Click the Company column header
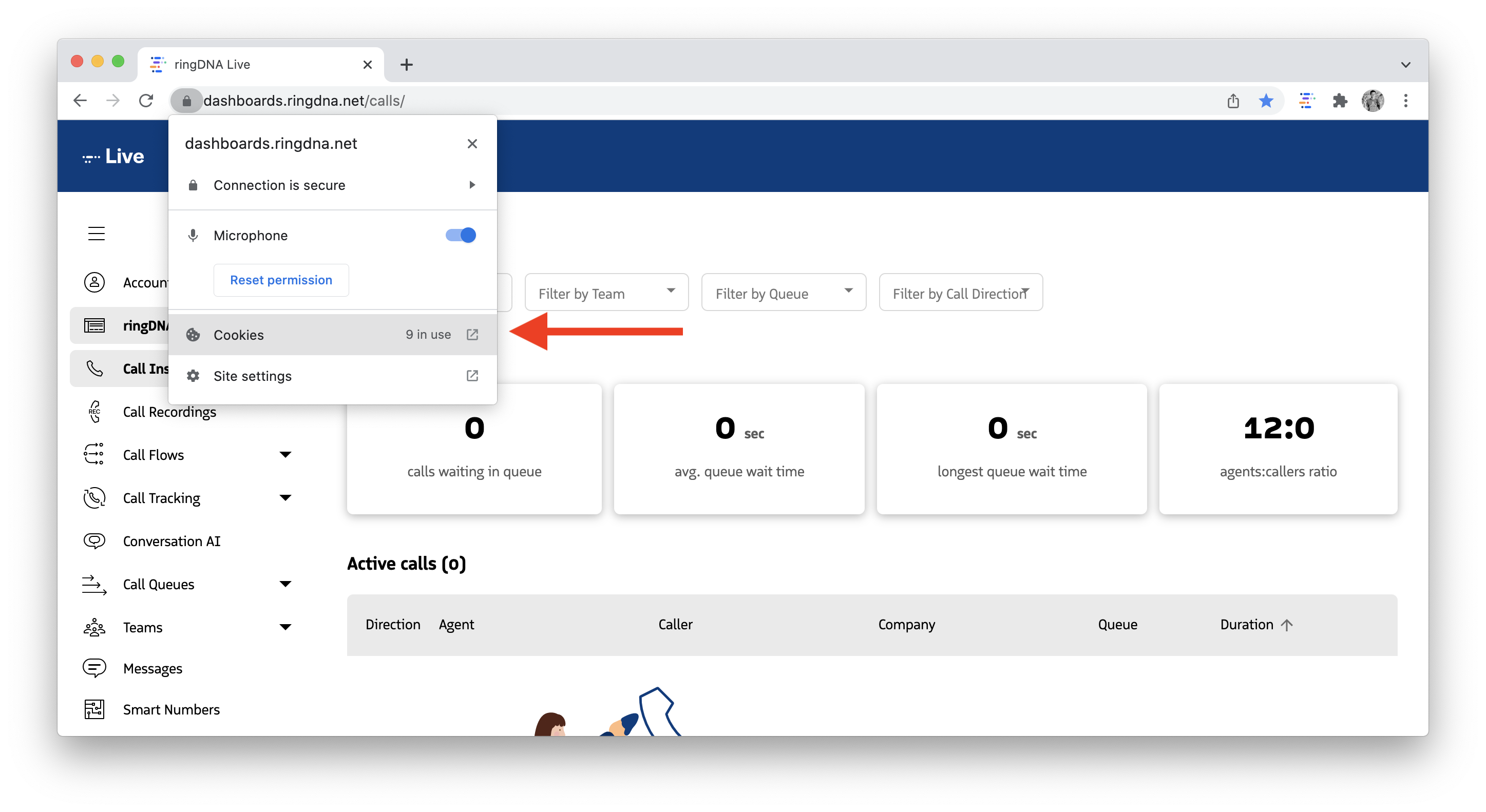The image size is (1486, 812). [x=907, y=625]
